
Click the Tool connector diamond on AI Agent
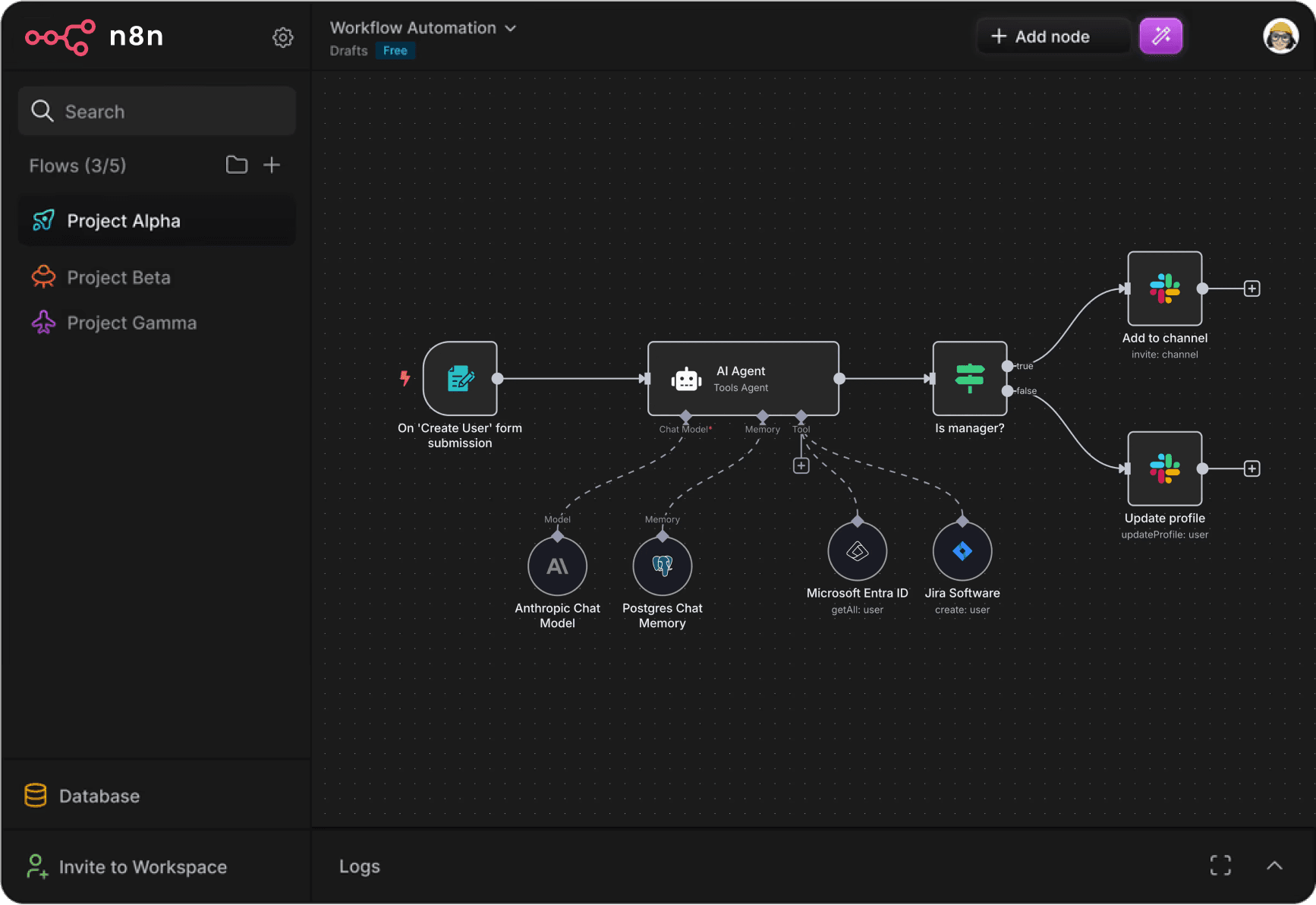(x=801, y=417)
